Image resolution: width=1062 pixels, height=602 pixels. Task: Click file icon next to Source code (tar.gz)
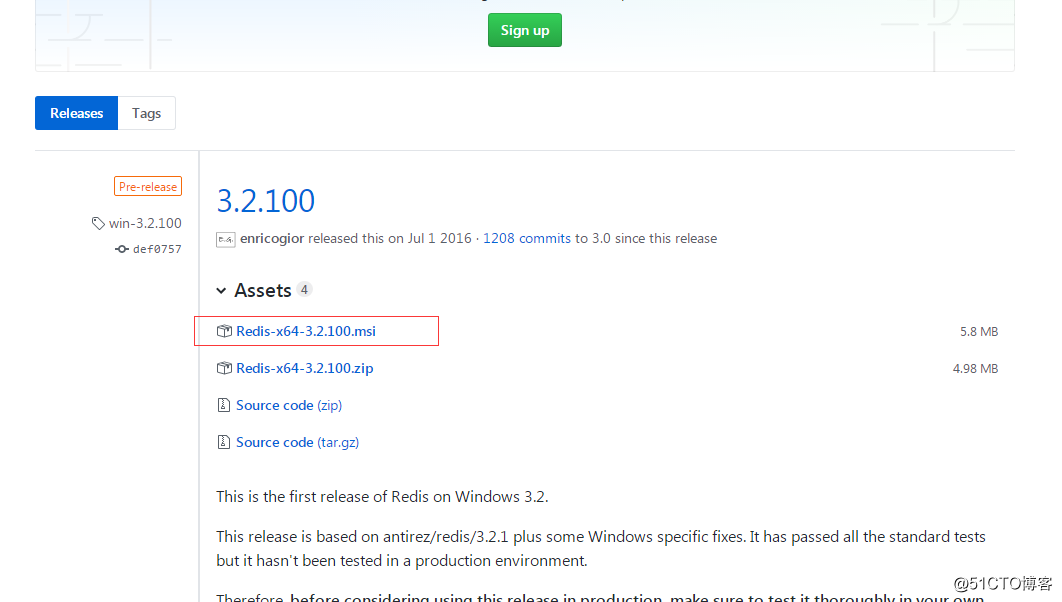click(224, 442)
